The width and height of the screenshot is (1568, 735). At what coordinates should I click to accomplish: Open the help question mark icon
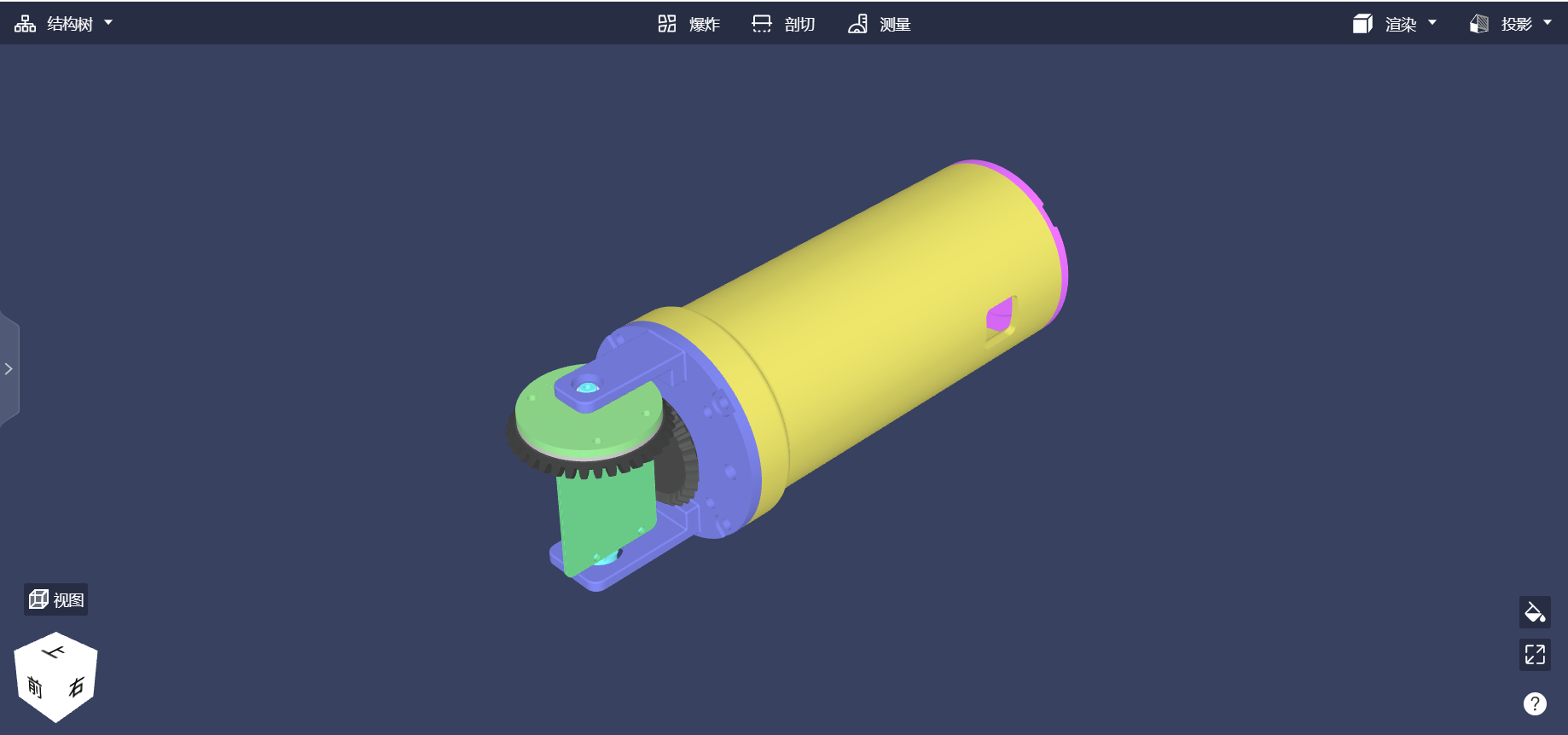[1535, 703]
